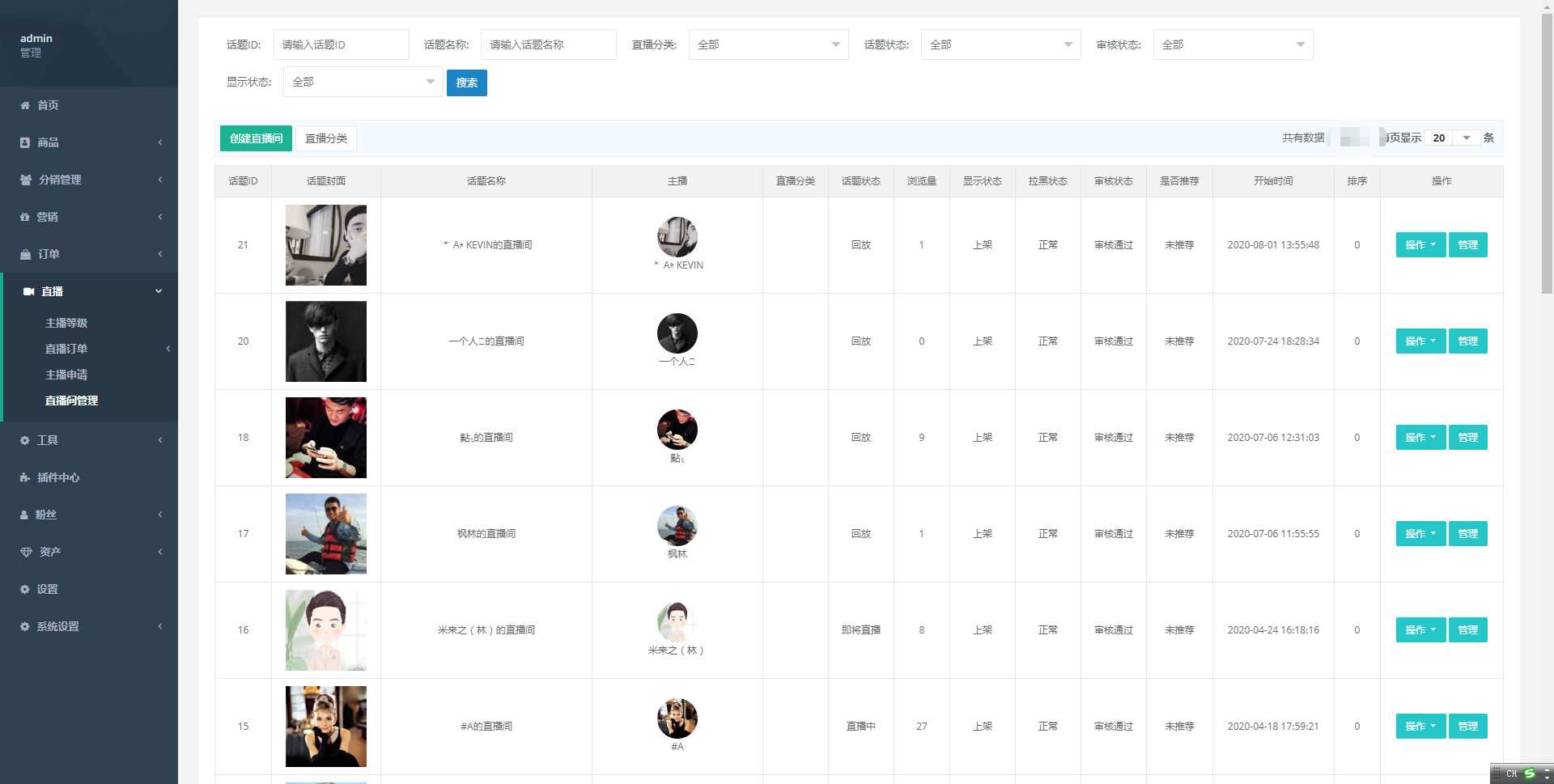Image resolution: width=1554 pixels, height=784 pixels.
Task: Open the 直播分类 filter dropdown
Action: click(x=767, y=44)
